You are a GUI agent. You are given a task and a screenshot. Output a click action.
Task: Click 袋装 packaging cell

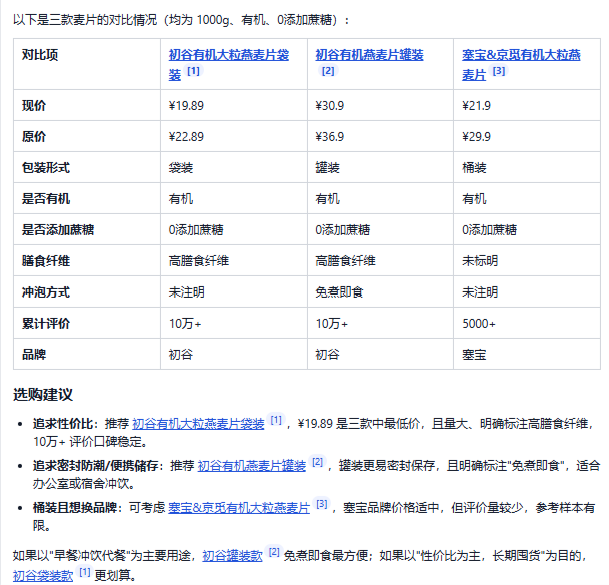181,168
